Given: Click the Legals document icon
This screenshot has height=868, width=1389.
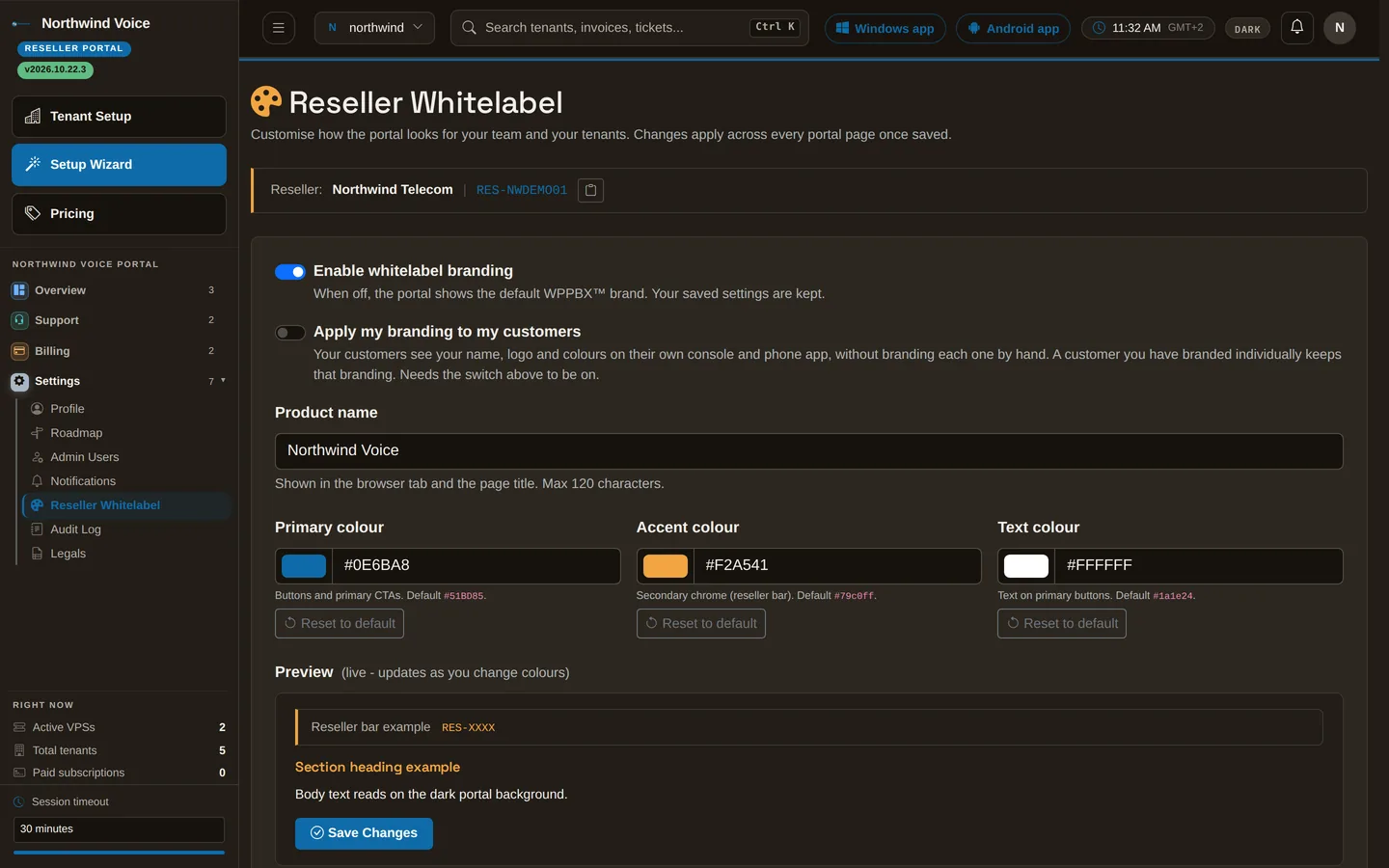Looking at the screenshot, I should [x=37, y=554].
